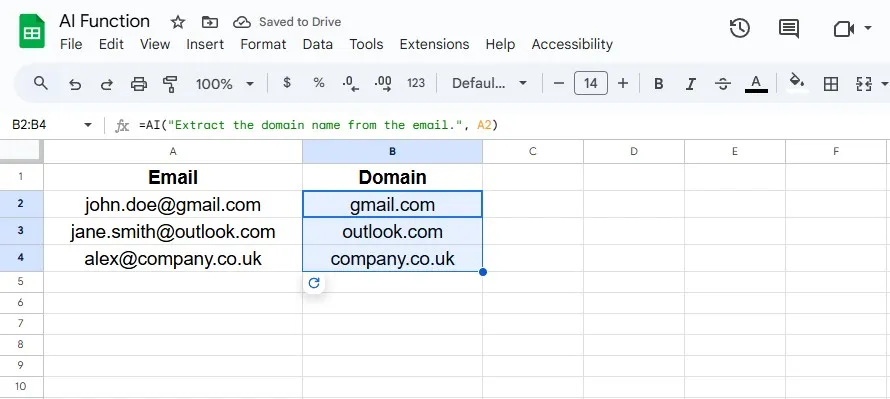Click the redo arrow icon
The image size is (890, 399).
(106, 84)
